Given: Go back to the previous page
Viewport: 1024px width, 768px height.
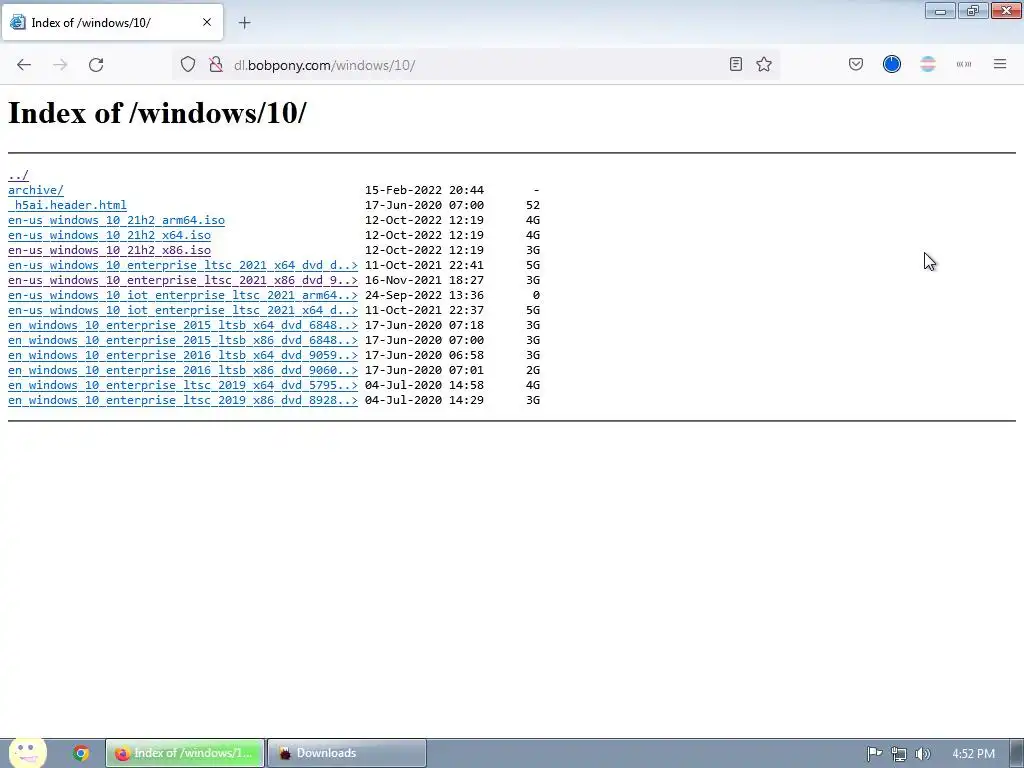Looking at the screenshot, I should (24, 65).
